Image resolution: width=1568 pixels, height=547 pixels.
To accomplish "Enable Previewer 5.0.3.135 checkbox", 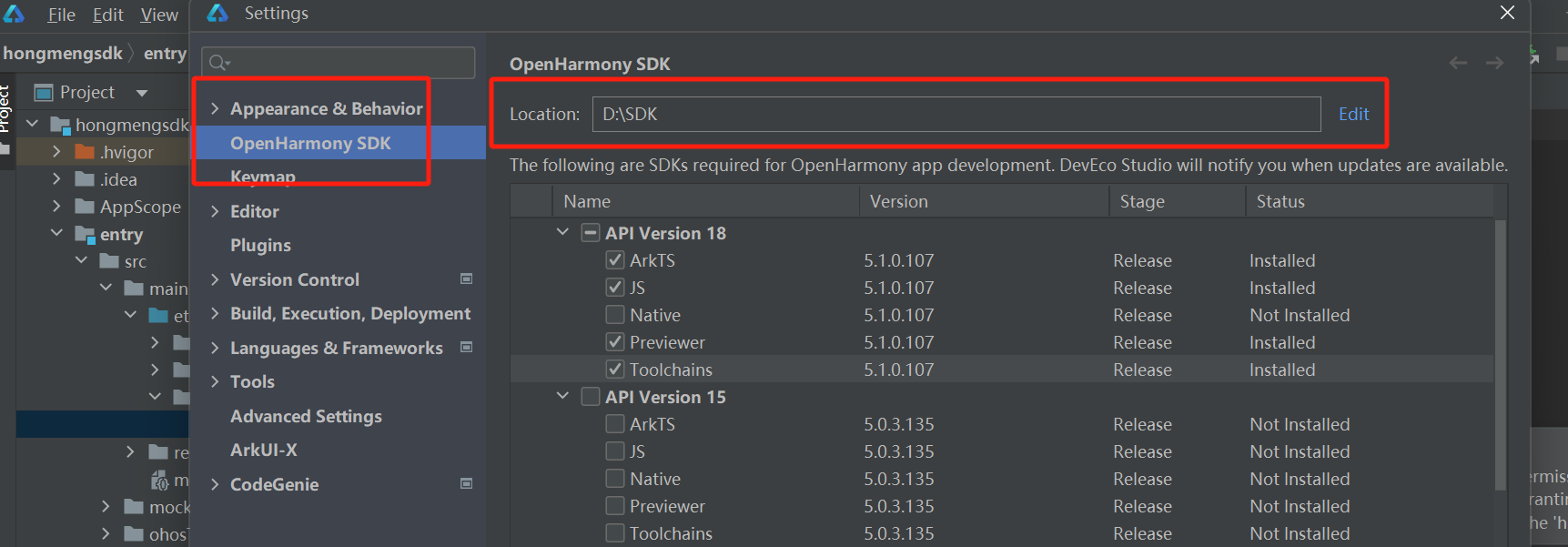I will 615,506.
